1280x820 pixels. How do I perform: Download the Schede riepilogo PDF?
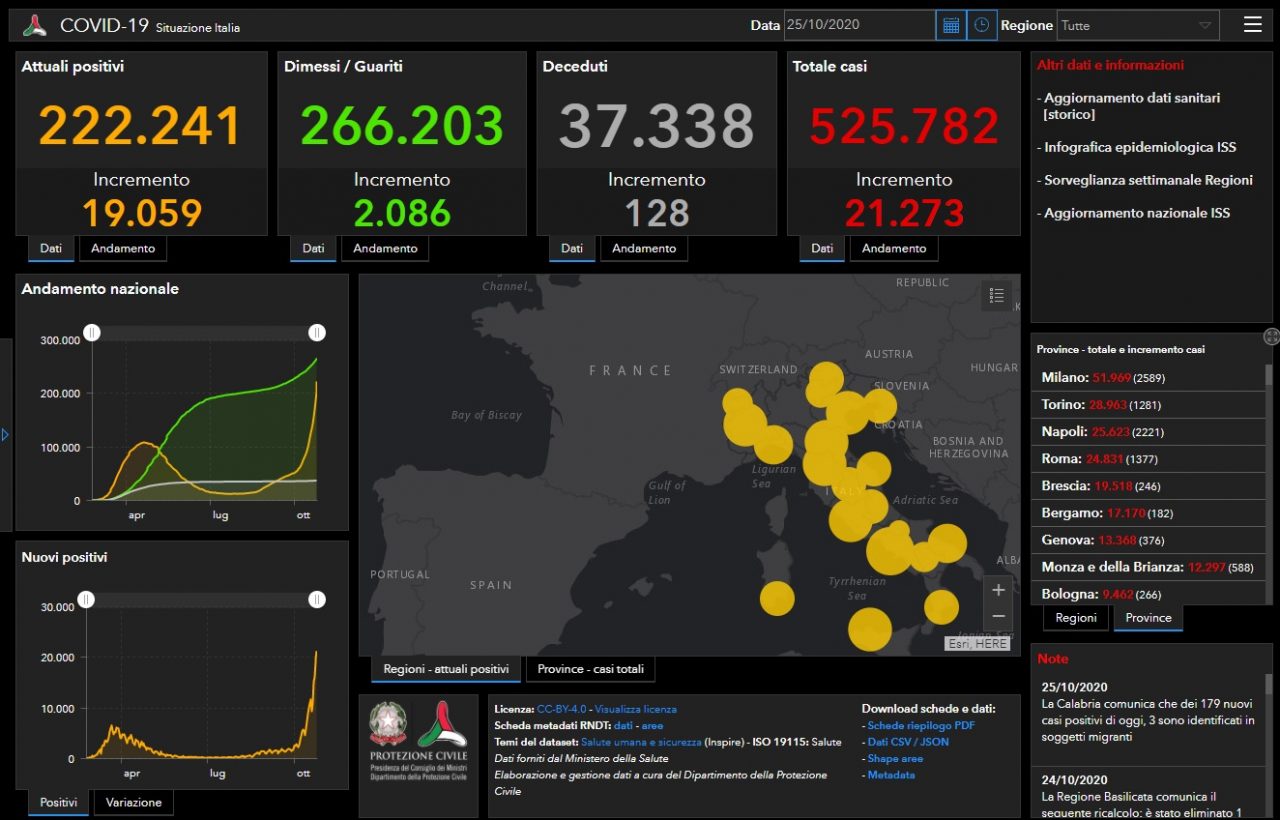click(921, 725)
